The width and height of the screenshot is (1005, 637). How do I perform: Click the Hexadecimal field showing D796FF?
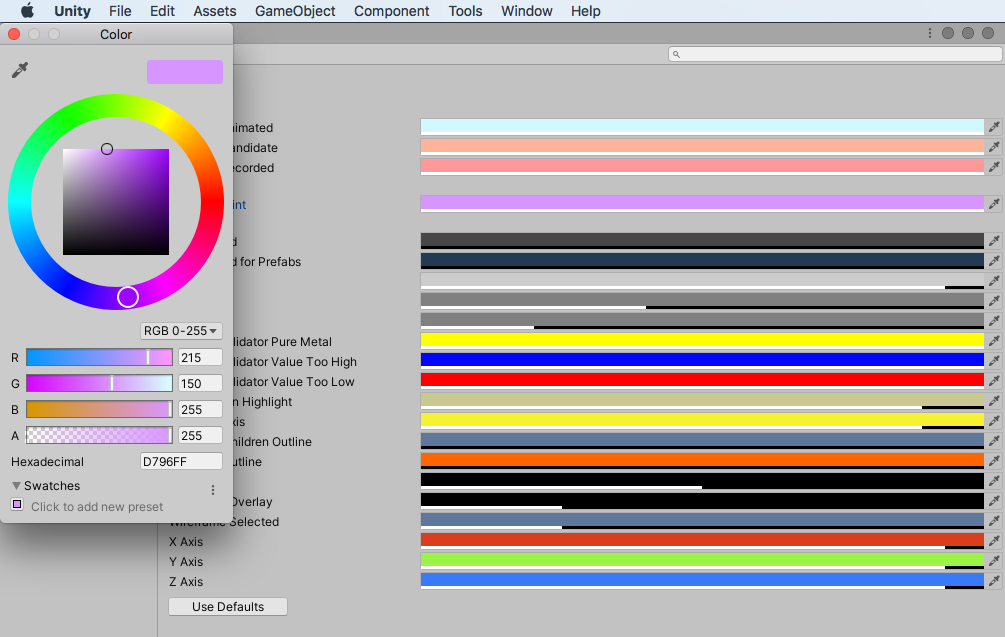[181, 461]
